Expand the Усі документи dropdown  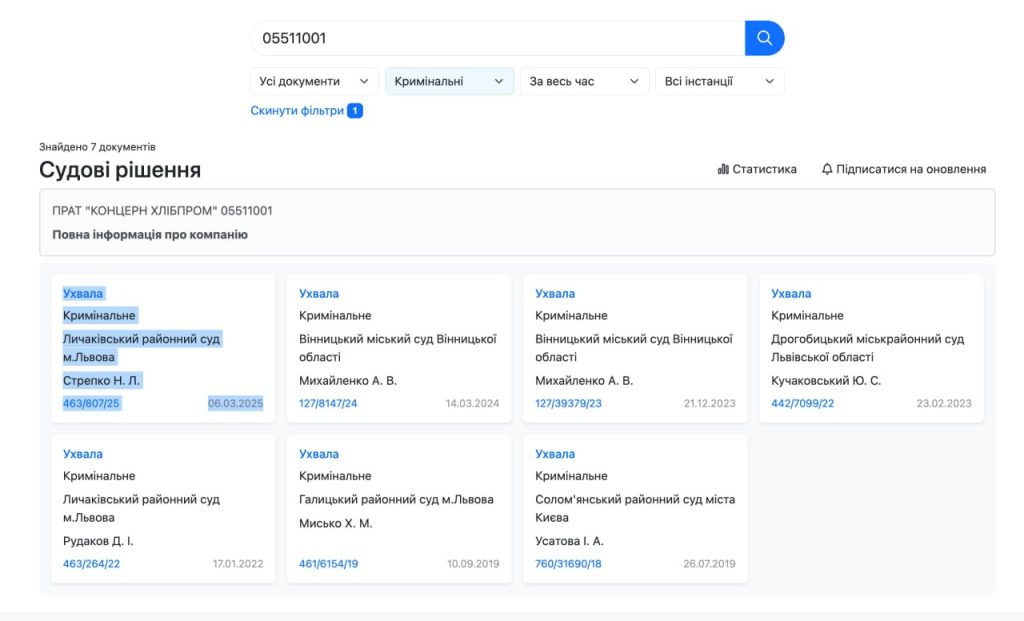tap(314, 82)
